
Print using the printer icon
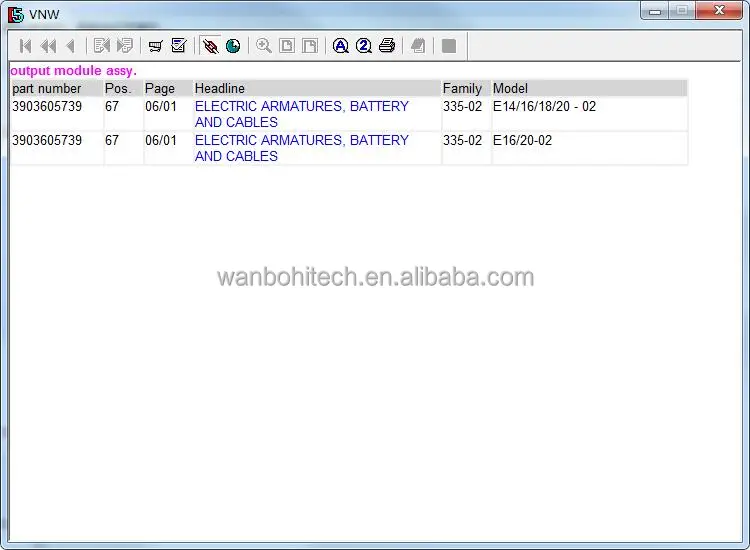386,46
